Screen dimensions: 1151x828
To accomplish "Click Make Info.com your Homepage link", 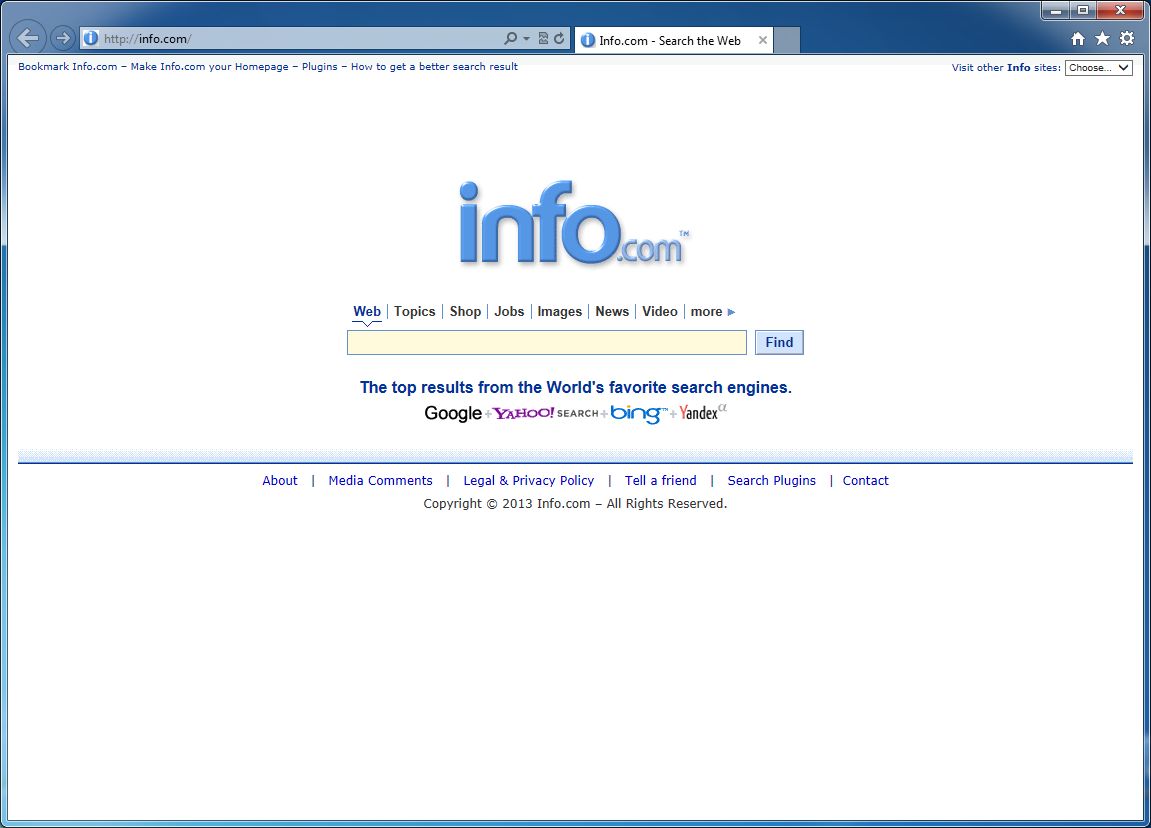I will tap(209, 66).
